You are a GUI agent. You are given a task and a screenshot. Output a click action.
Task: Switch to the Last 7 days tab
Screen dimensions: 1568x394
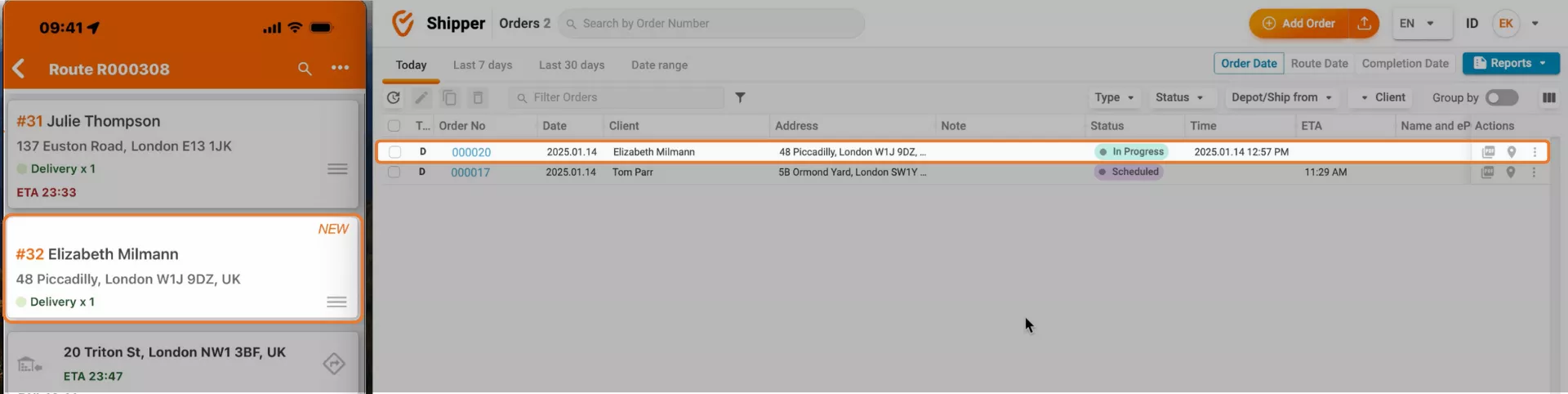click(x=483, y=65)
